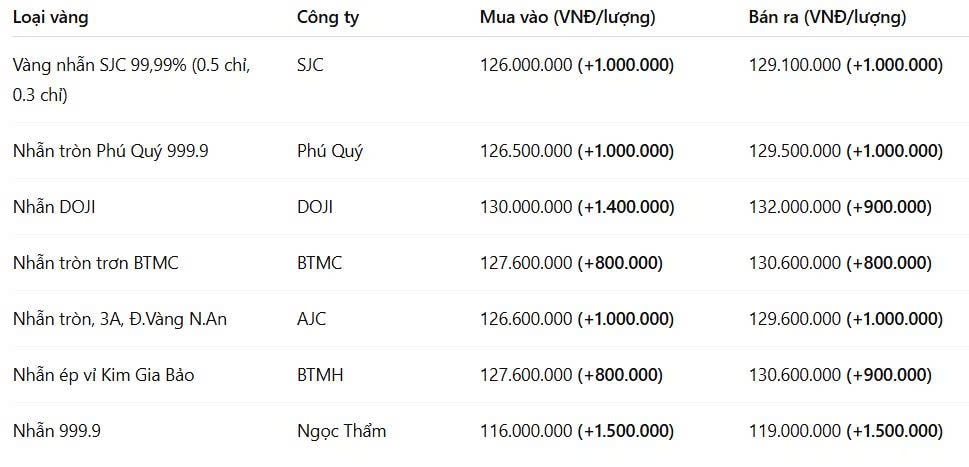Select the 'Mua vào (VNĐ/lượng)' header

click(x=567, y=18)
